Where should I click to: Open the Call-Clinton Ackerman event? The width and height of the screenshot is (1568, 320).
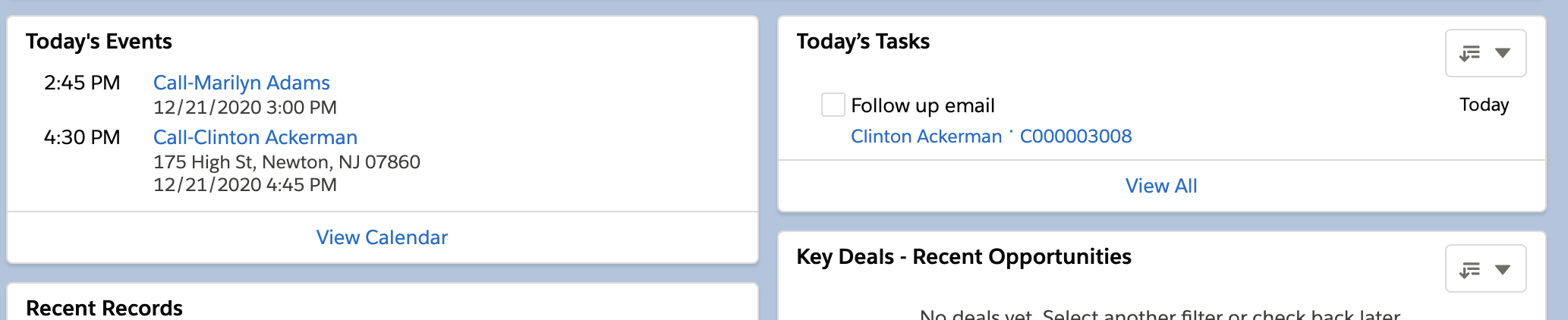click(255, 137)
